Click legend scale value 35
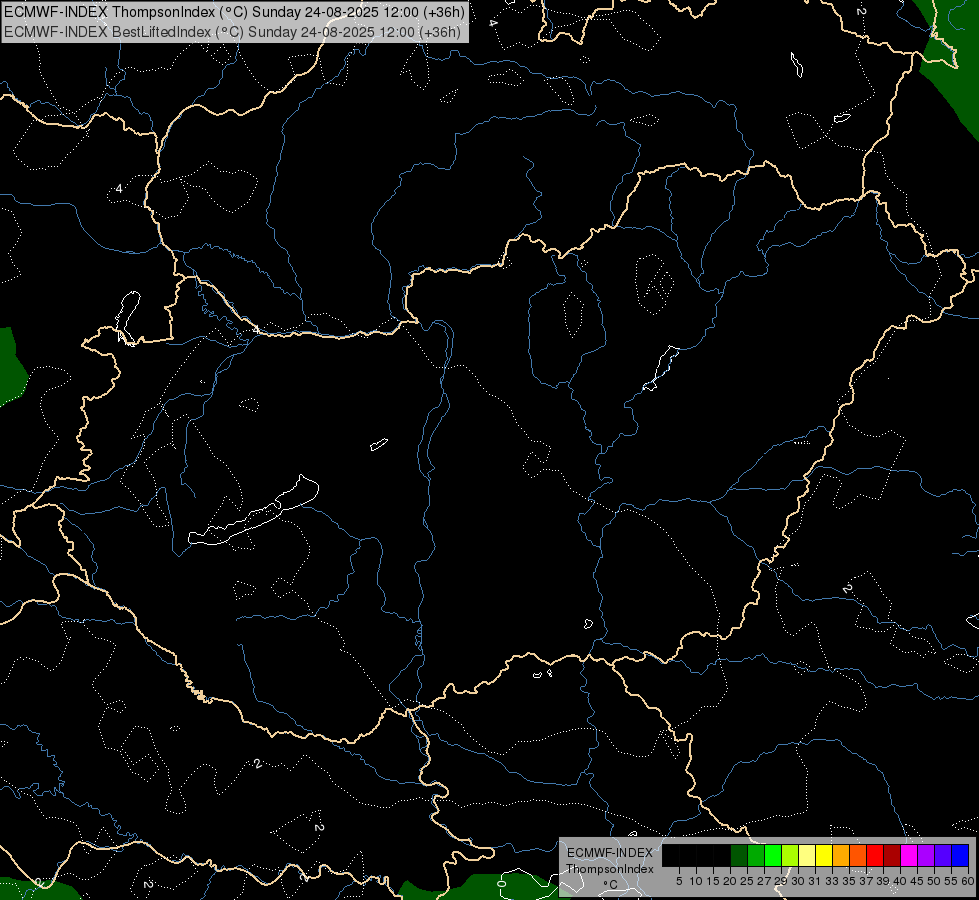979x900 pixels. [849, 881]
